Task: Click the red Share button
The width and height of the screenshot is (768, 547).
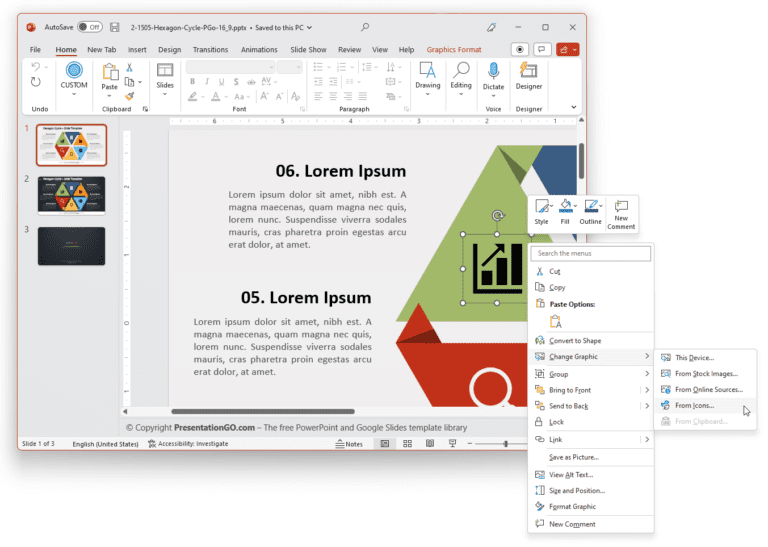Action: coord(567,49)
